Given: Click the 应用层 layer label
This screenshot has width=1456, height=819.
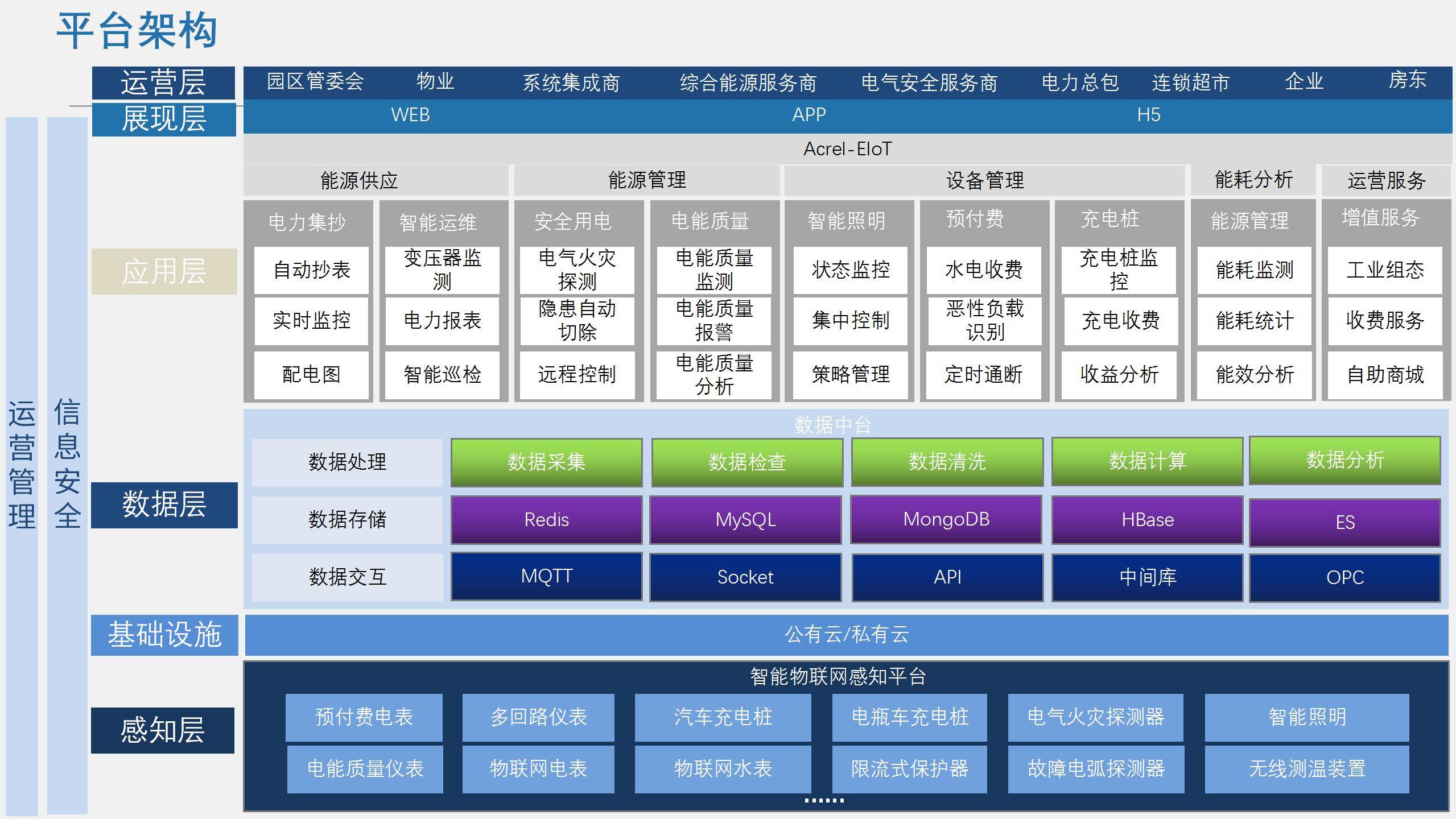Looking at the screenshot, I should (x=164, y=271).
